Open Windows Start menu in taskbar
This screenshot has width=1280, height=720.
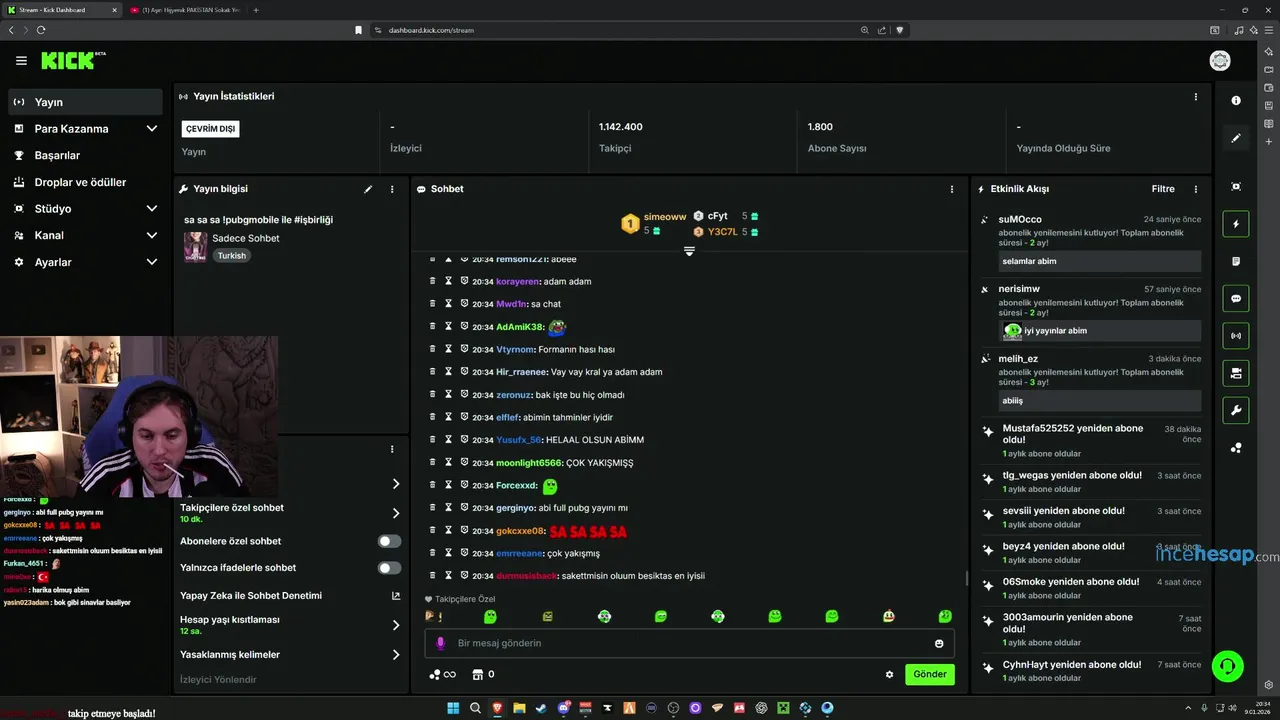(453, 708)
